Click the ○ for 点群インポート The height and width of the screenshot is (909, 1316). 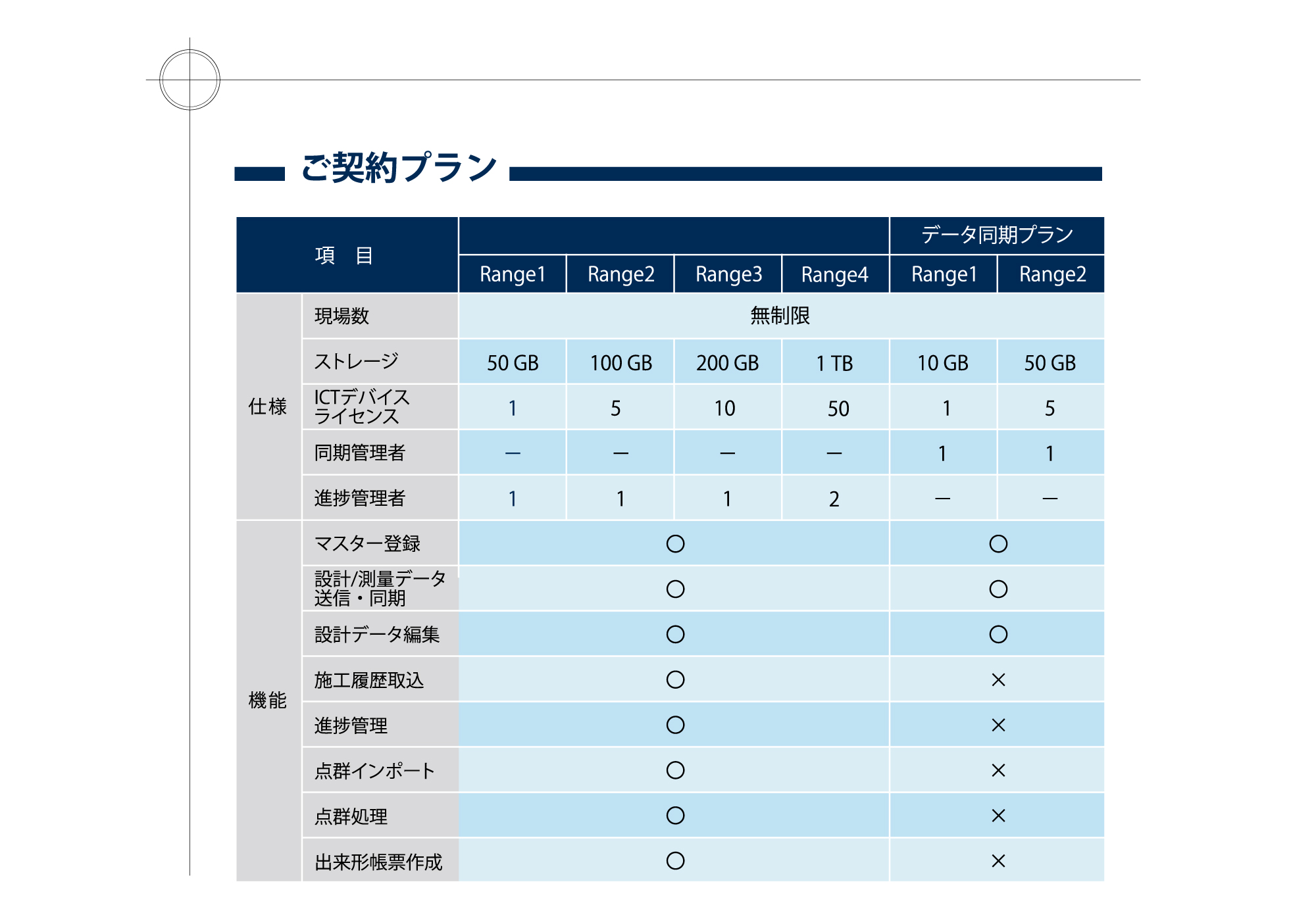(x=674, y=771)
